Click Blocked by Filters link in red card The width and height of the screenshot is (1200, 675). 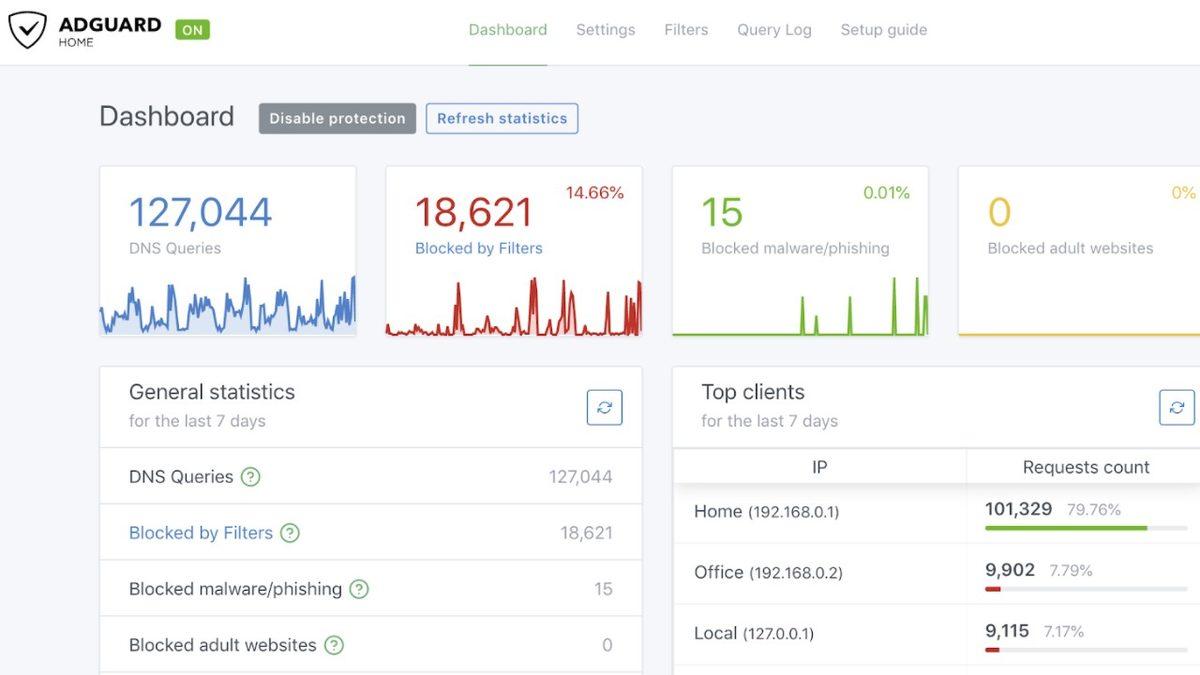478,248
